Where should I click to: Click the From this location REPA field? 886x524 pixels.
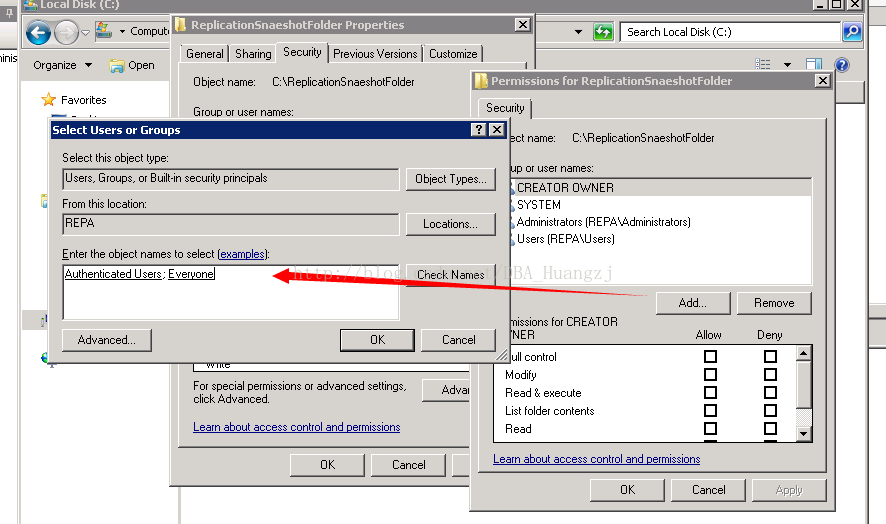tap(231, 224)
